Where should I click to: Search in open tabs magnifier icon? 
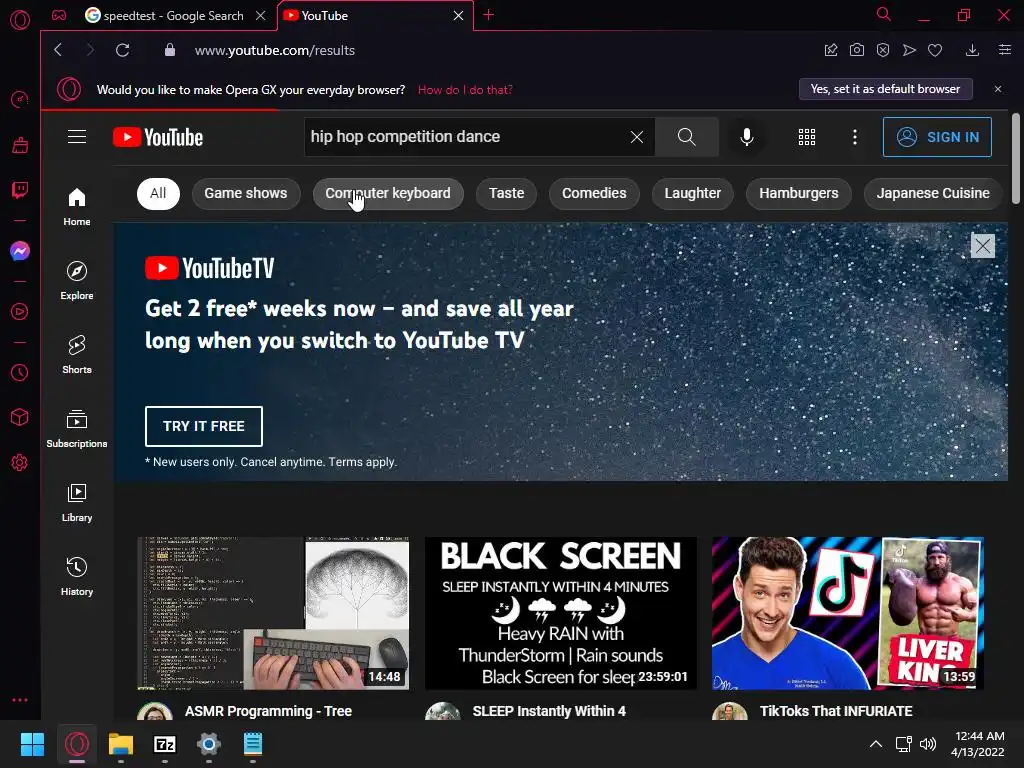(884, 14)
